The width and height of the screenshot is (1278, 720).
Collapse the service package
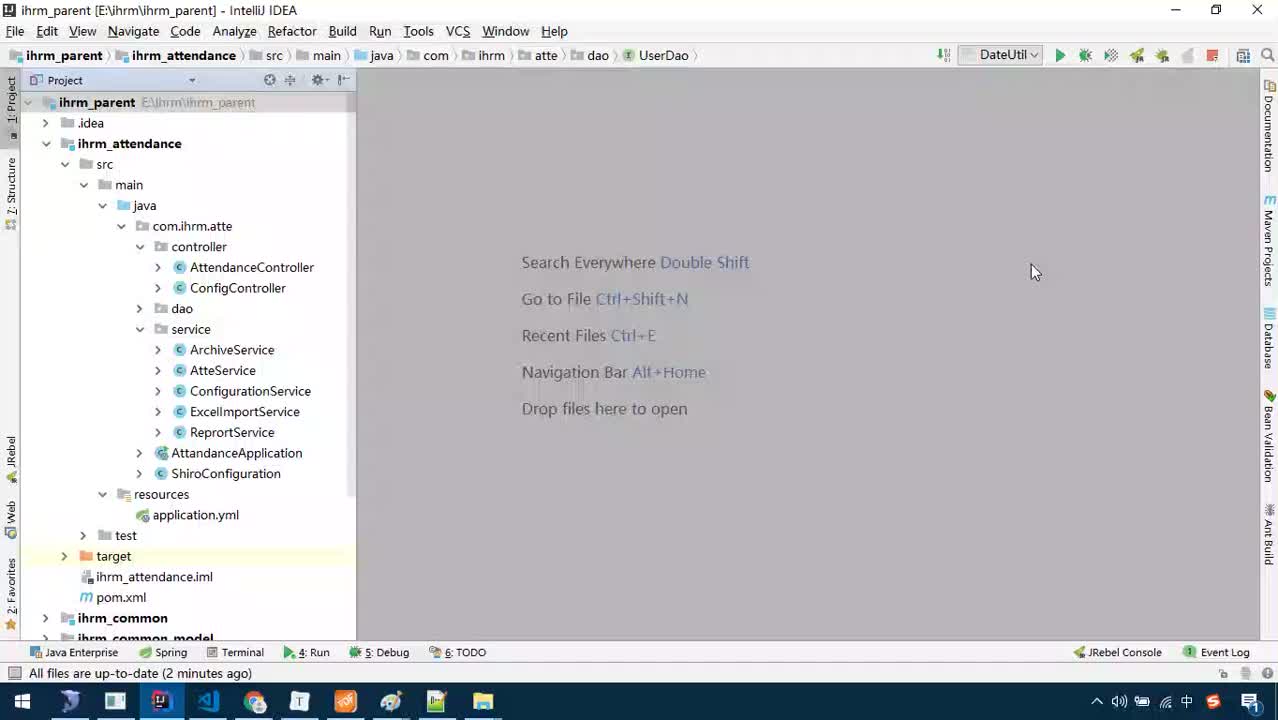tap(140, 329)
